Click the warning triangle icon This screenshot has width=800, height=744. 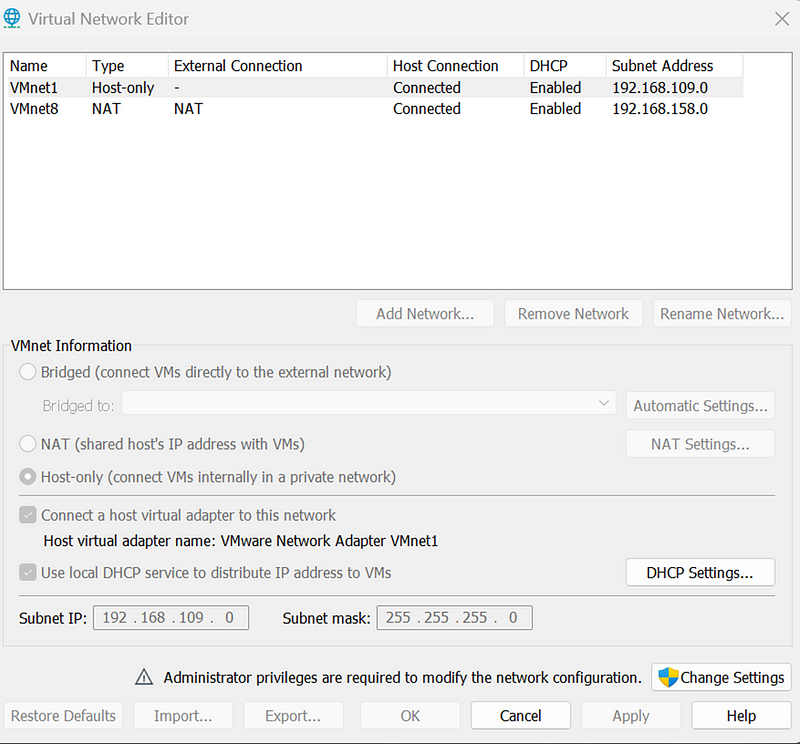pyautogui.click(x=144, y=677)
